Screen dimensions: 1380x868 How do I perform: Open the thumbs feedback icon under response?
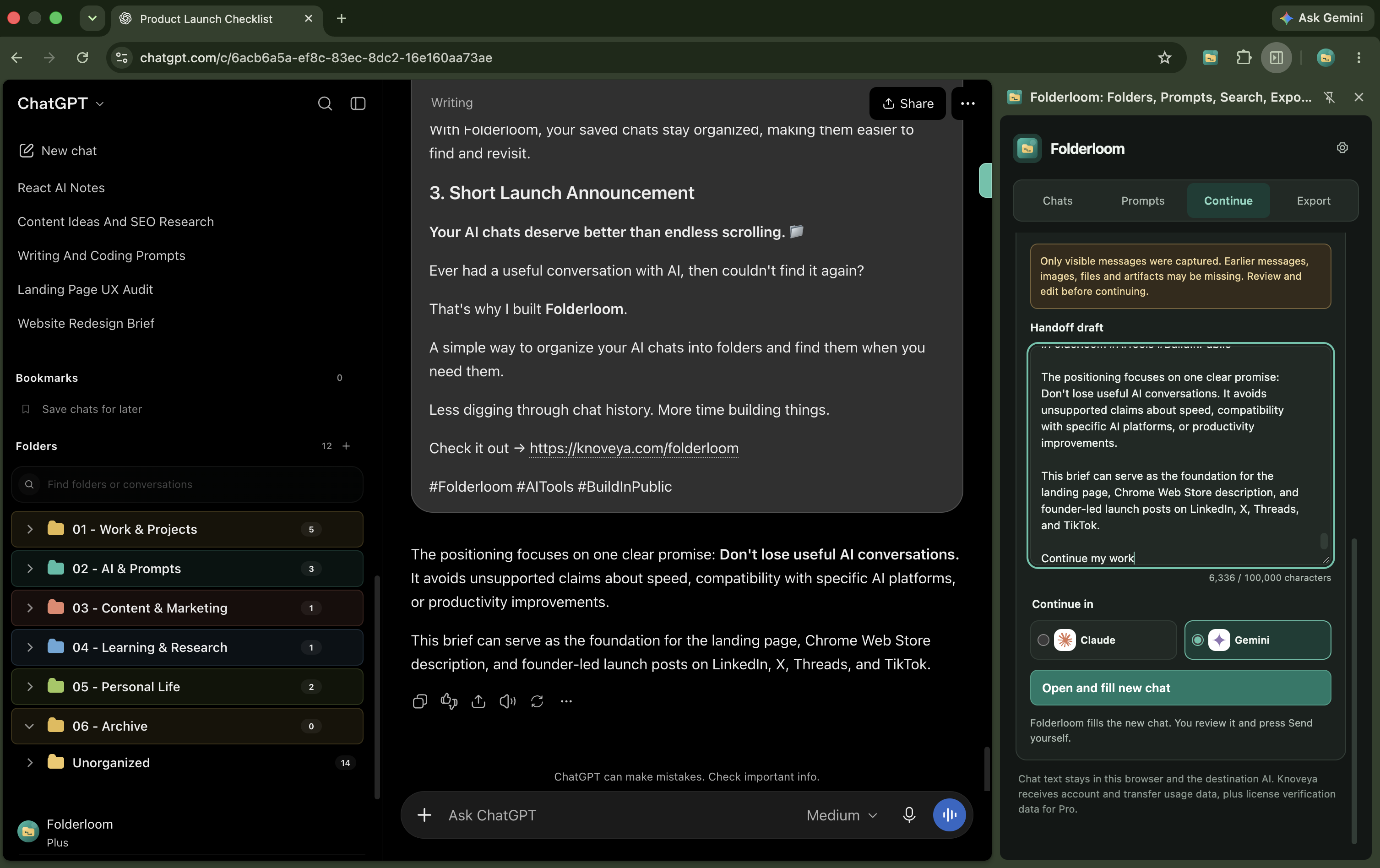[x=449, y=701]
